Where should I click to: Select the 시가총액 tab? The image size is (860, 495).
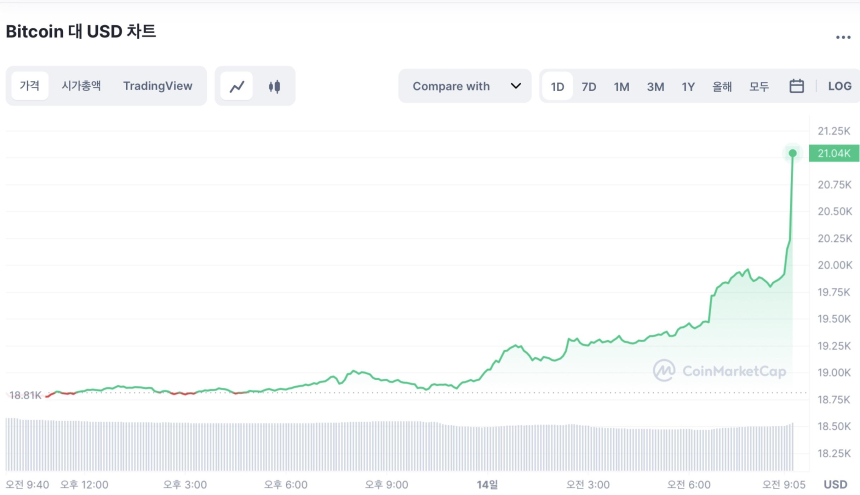(81, 86)
